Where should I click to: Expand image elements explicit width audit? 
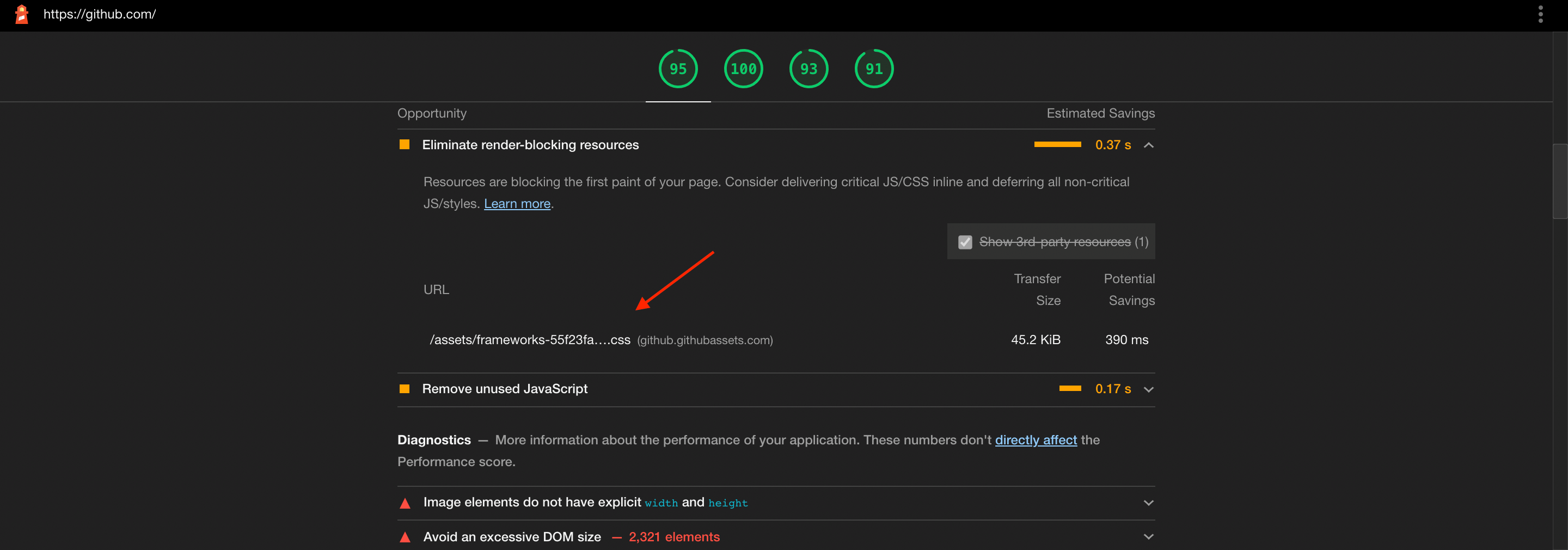point(1149,503)
